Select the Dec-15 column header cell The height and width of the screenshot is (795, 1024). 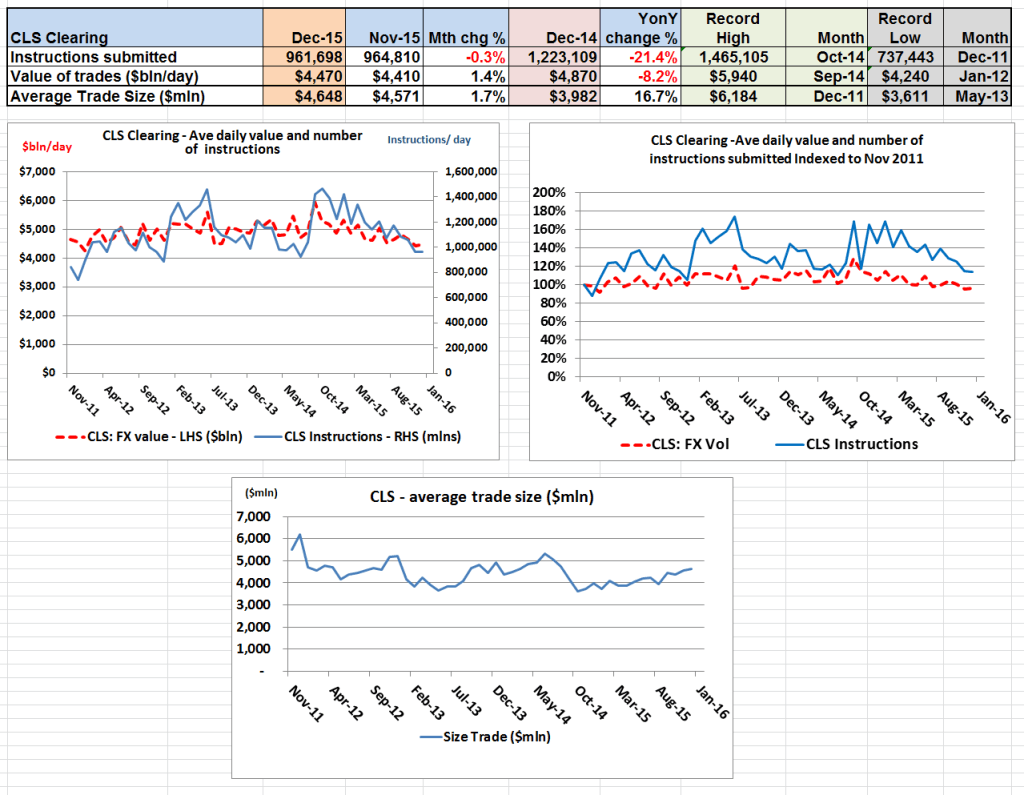[x=304, y=28]
